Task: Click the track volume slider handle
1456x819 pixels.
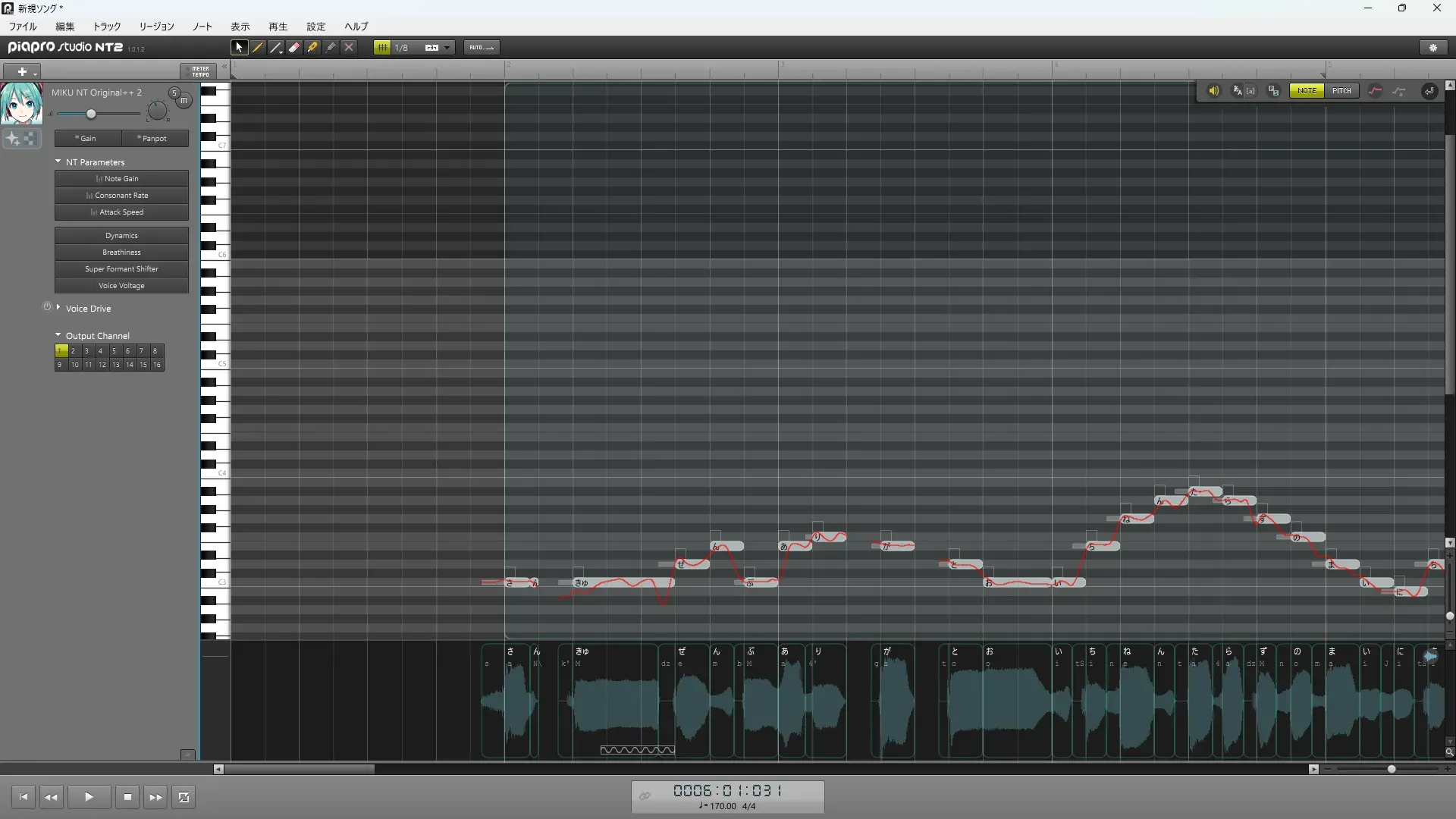Action: point(91,114)
